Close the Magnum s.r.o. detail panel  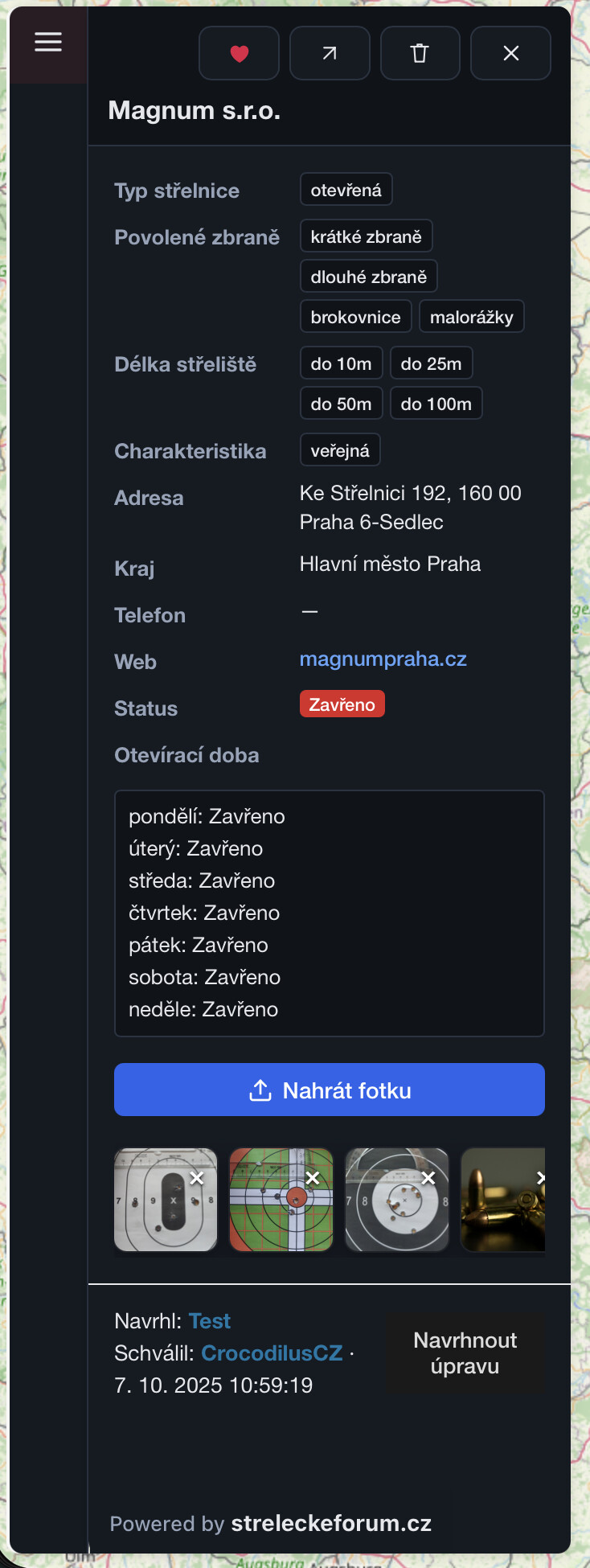pos(510,53)
